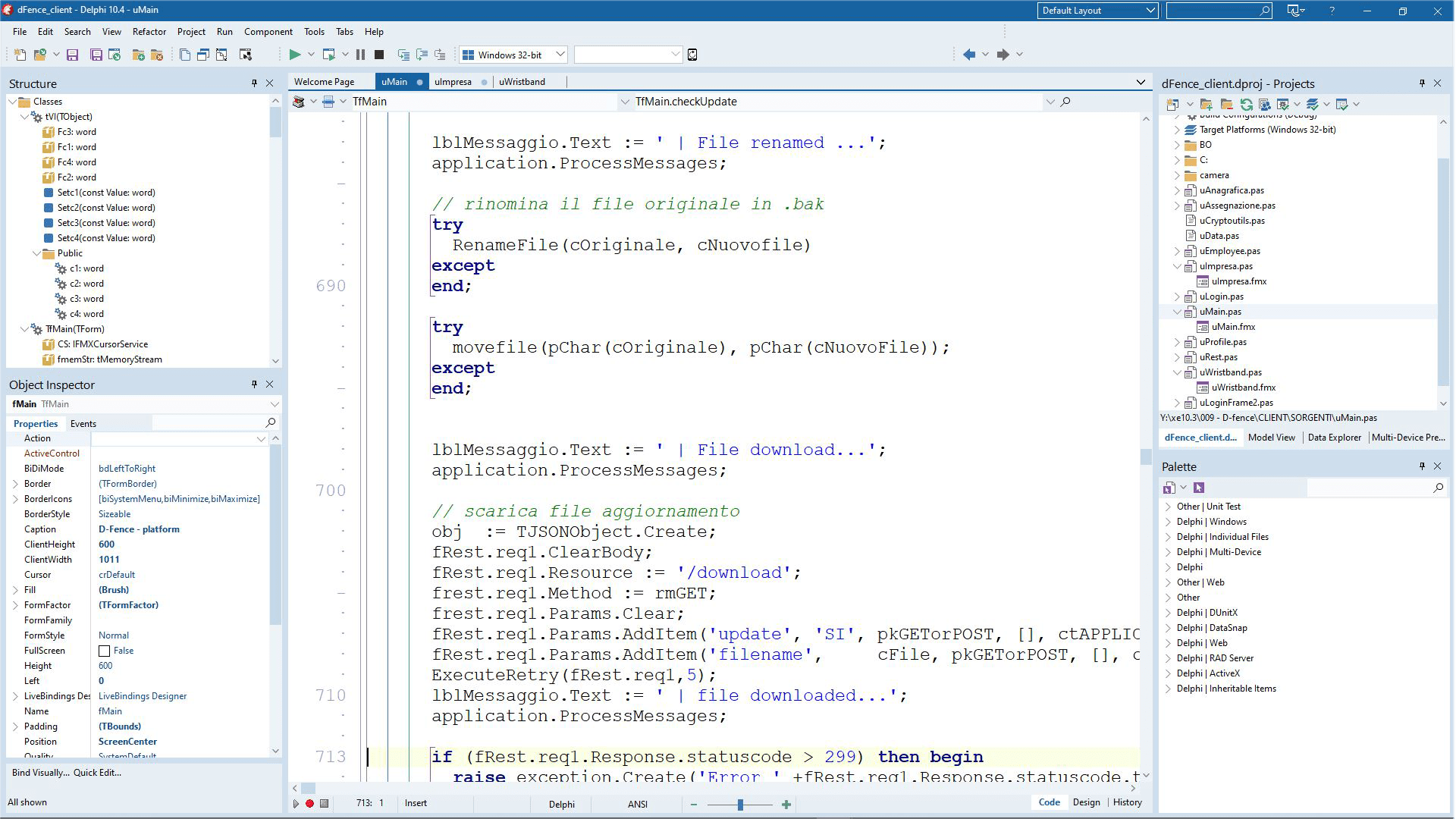
Task: Open the Refactor menu
Action: [x=149, y=32]
